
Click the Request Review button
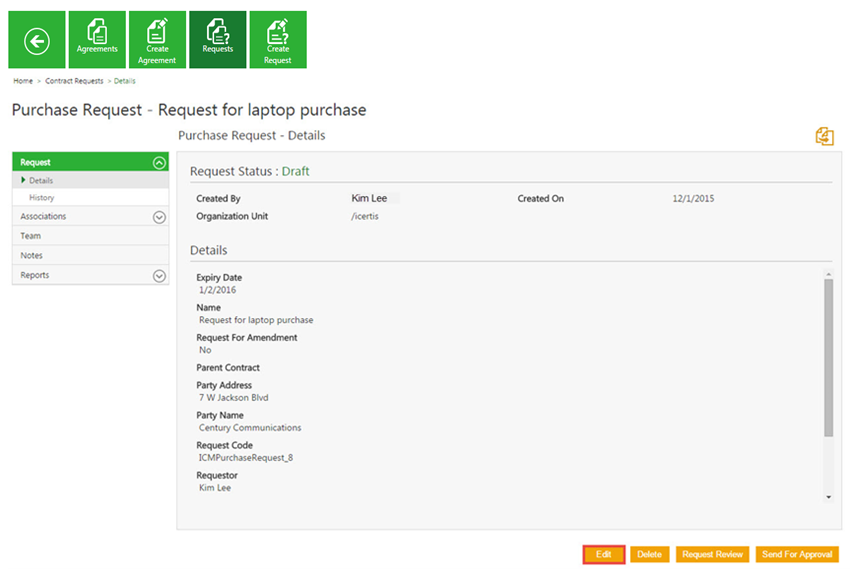712,554
